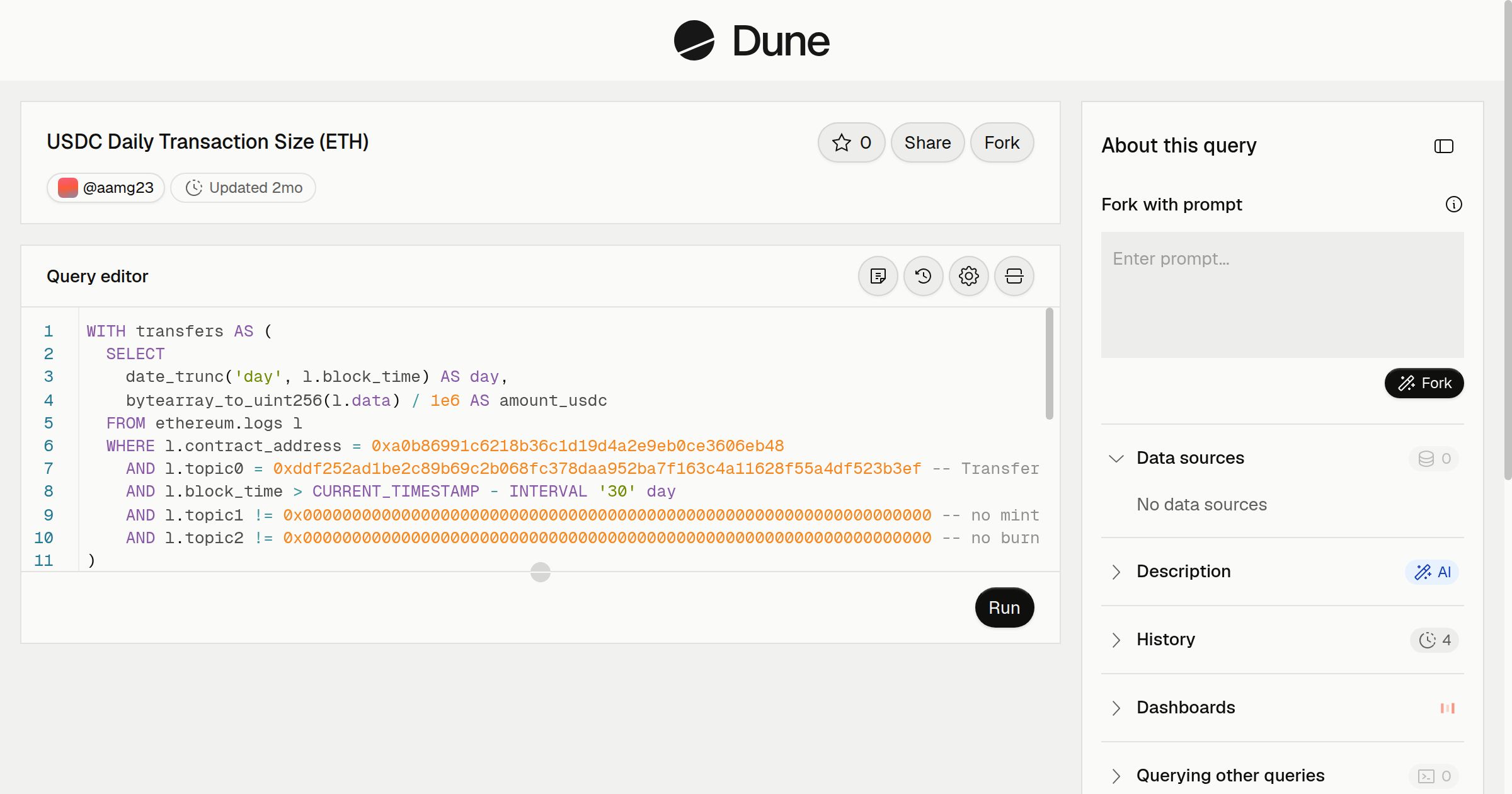This screenshot has width=1512, height=794.
Task: Click Querying other queries count badge
Action: click(x=1434, y=776)
